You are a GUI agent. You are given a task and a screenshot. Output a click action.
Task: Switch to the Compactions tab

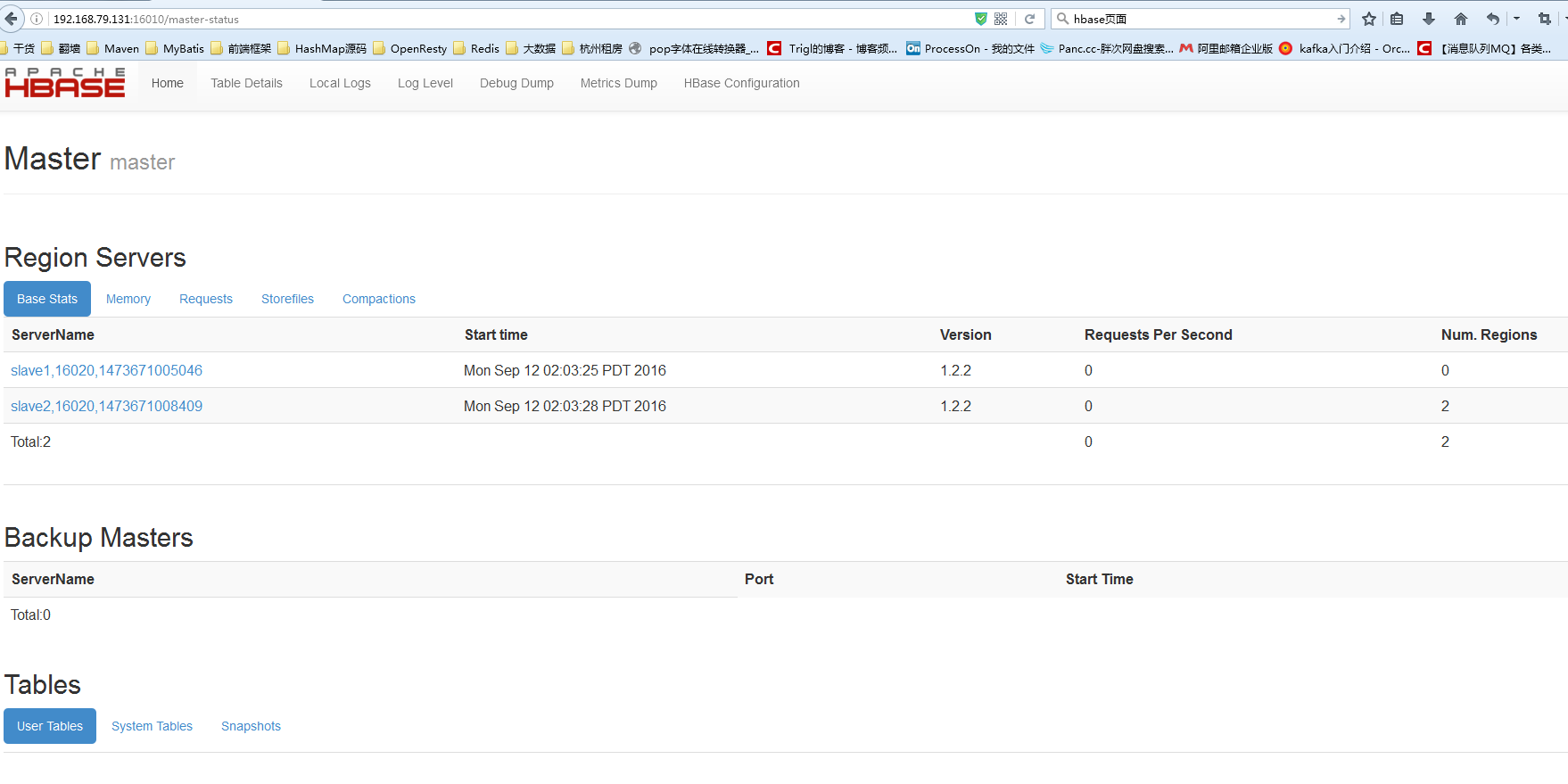coord(379,299)
